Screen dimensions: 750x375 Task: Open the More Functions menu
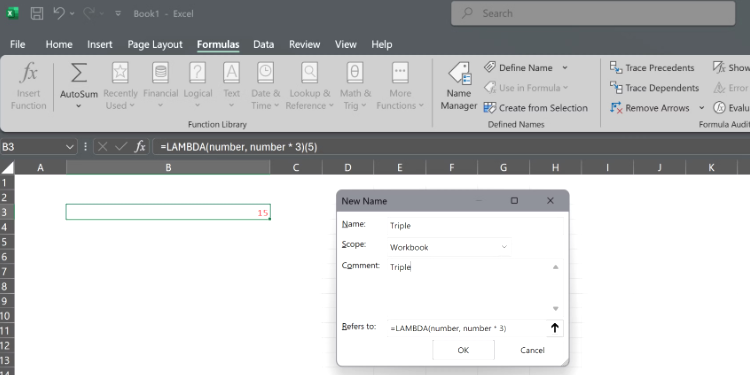(x=400, y=87)
